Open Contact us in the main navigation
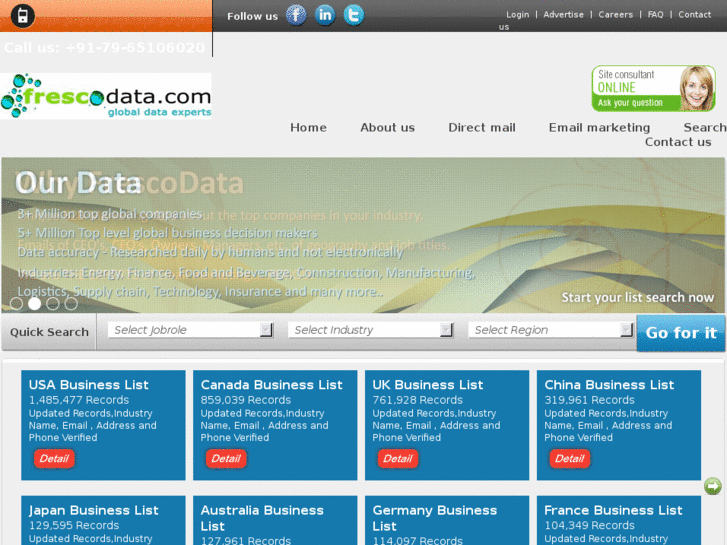The image size is (727, 545). 678,142
